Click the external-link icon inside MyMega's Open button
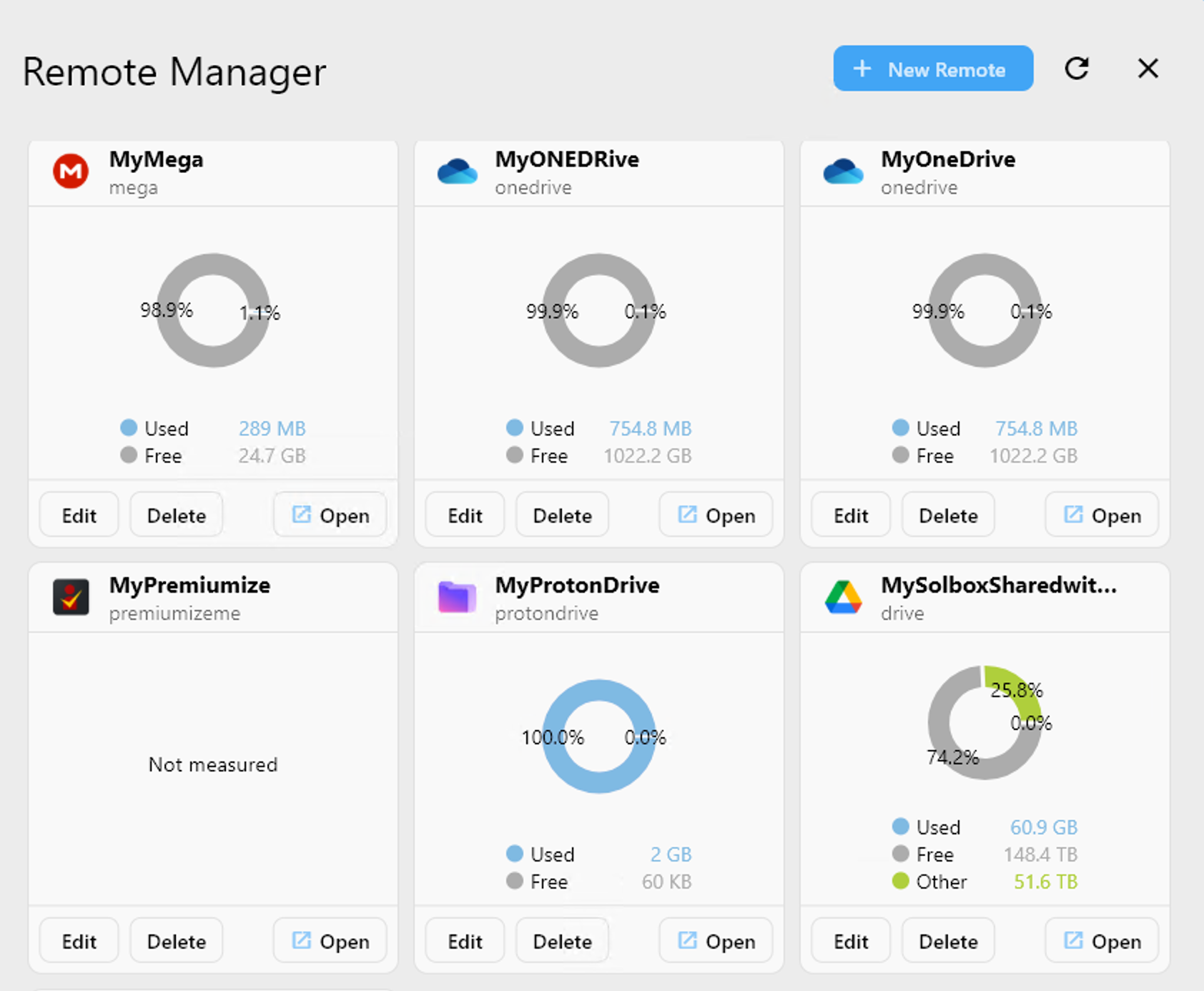 click(x=300, y=515)
